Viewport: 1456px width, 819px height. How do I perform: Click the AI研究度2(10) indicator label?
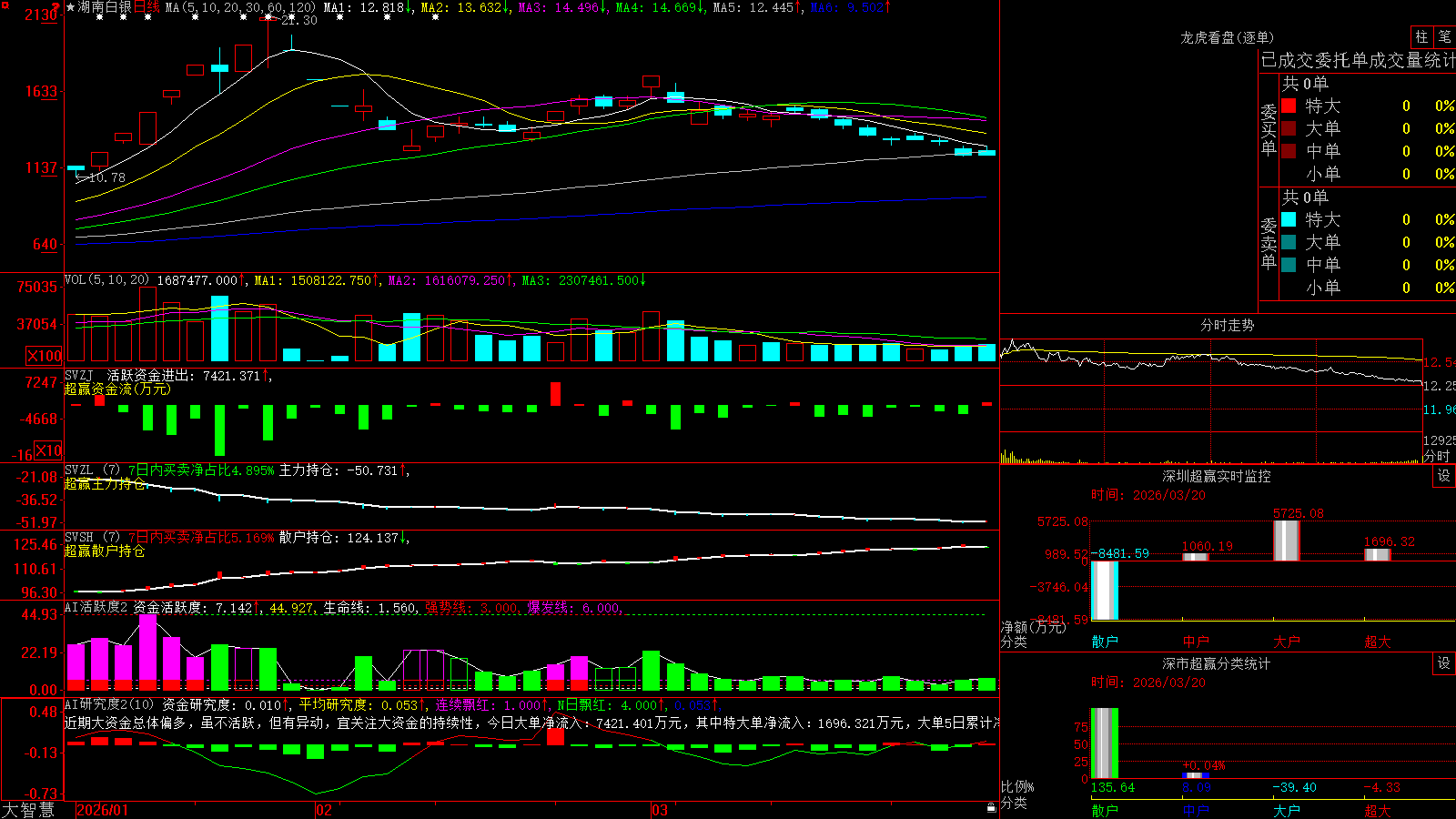pos(109,704)
